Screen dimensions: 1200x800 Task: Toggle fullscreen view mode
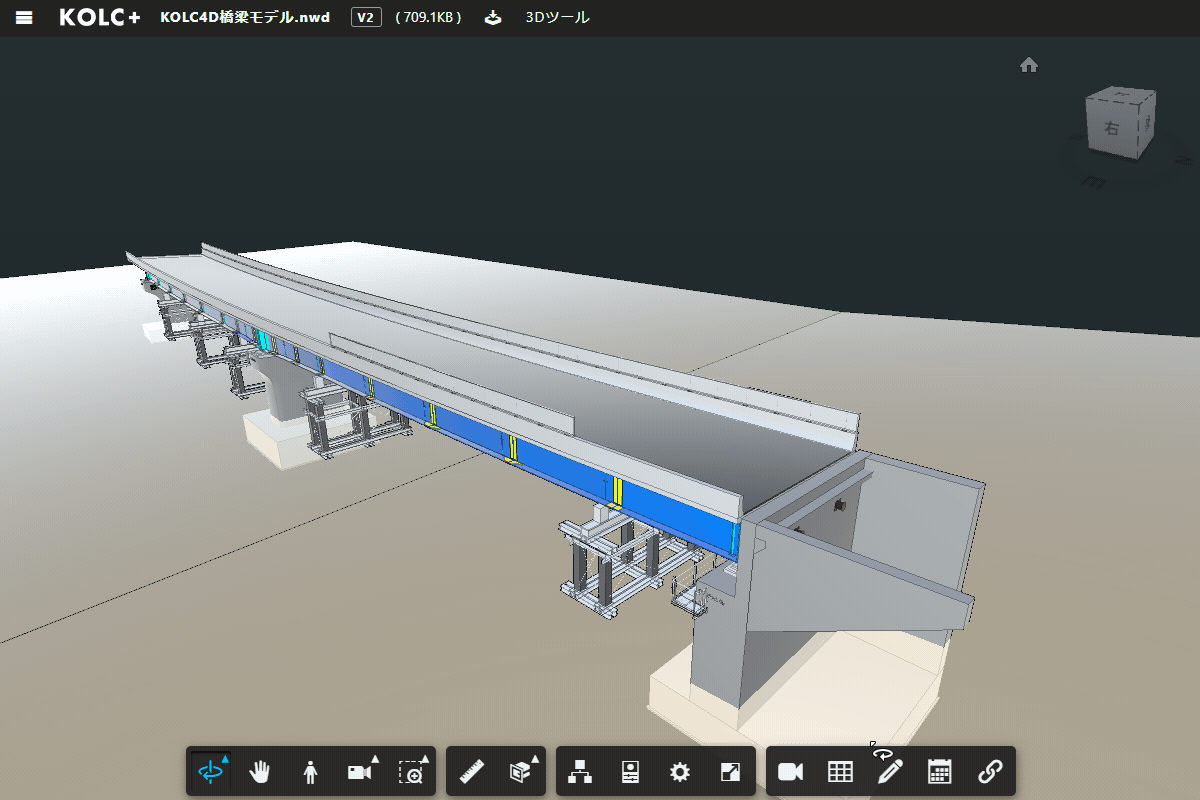click(x=730, y=771)
